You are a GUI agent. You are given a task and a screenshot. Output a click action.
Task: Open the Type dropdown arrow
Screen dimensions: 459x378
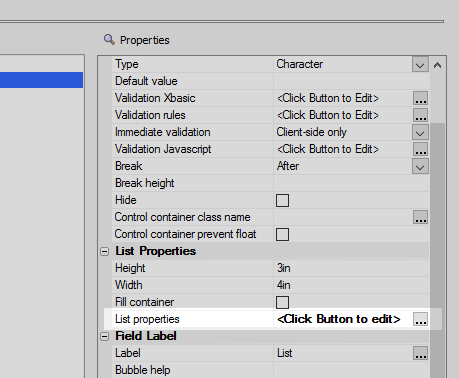point(420,65)
